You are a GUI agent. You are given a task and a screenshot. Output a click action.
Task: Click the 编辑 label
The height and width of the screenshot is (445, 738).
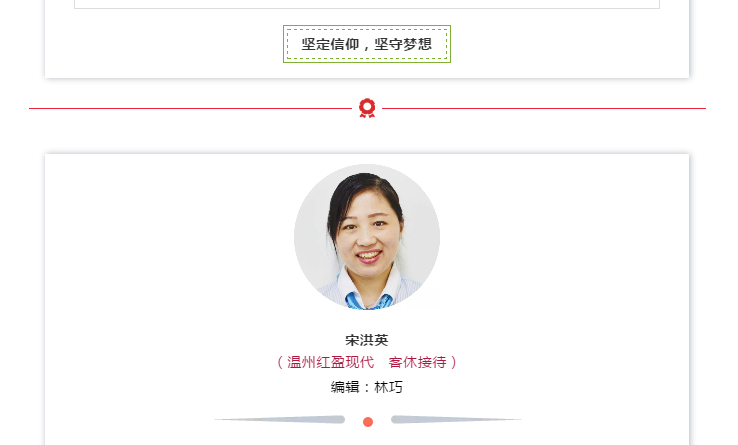pyautogui.click(x=345, y=387)
